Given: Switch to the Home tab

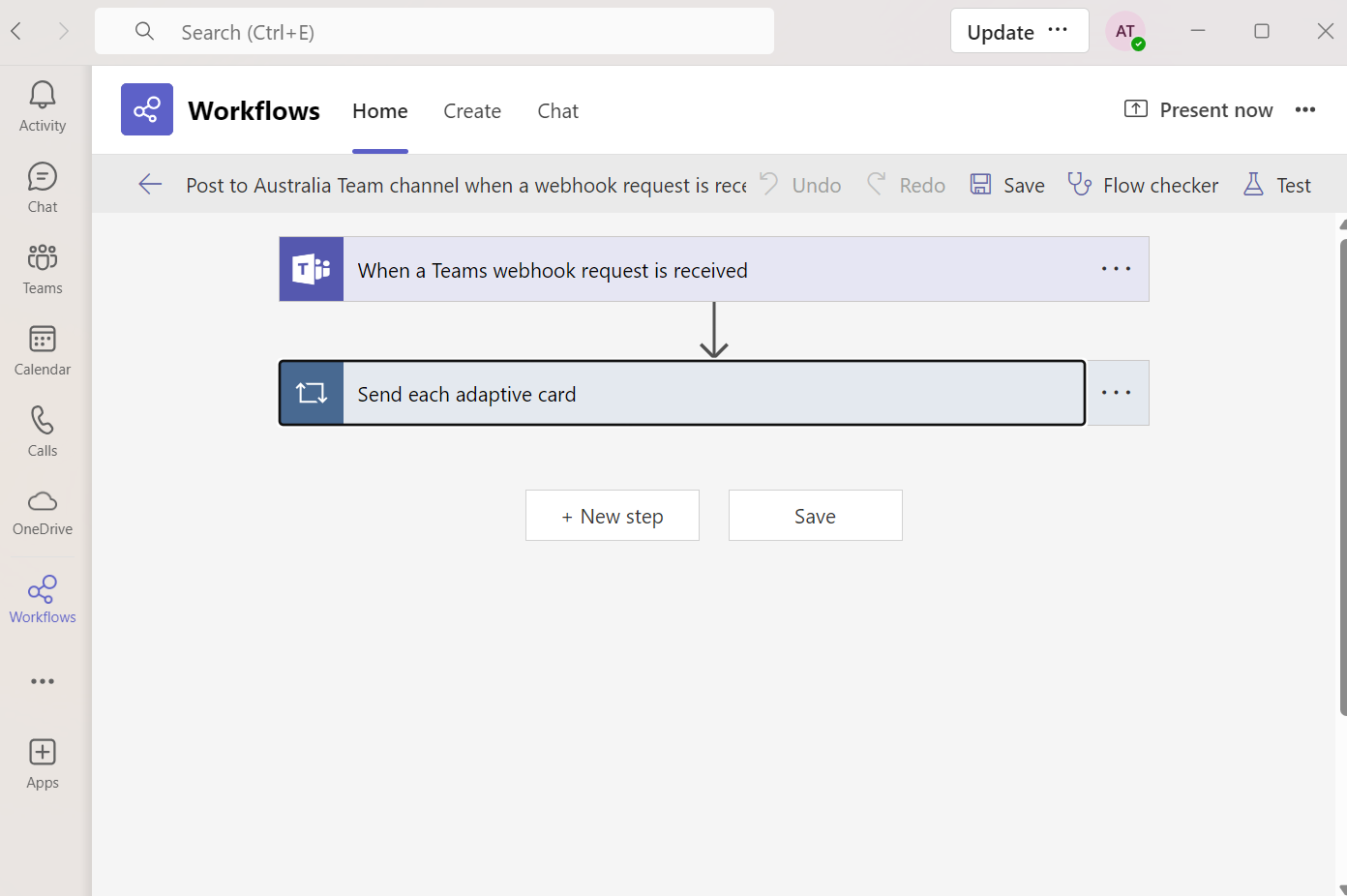Looking at the screenshot, I should 380,111.
